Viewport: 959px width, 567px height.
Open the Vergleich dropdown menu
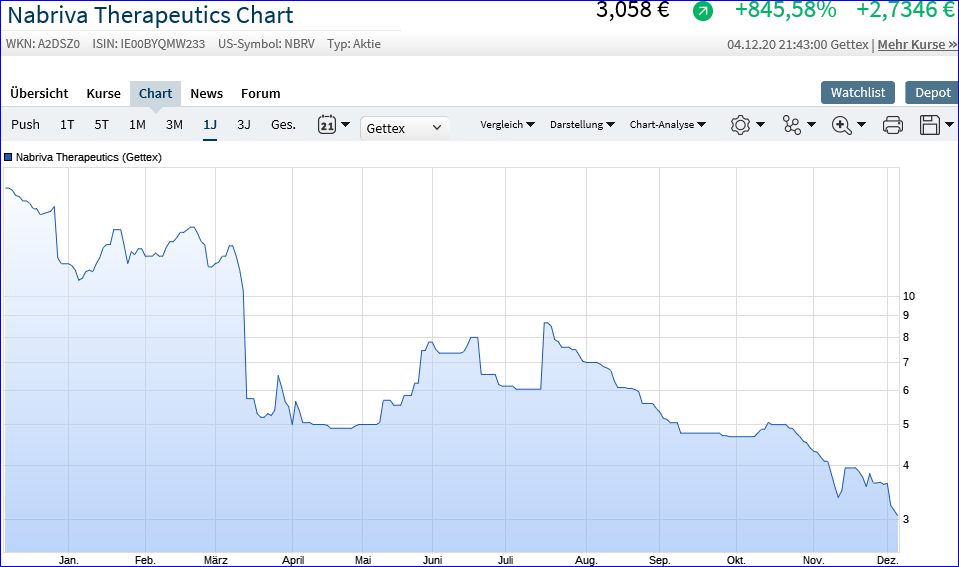(507, 125)
